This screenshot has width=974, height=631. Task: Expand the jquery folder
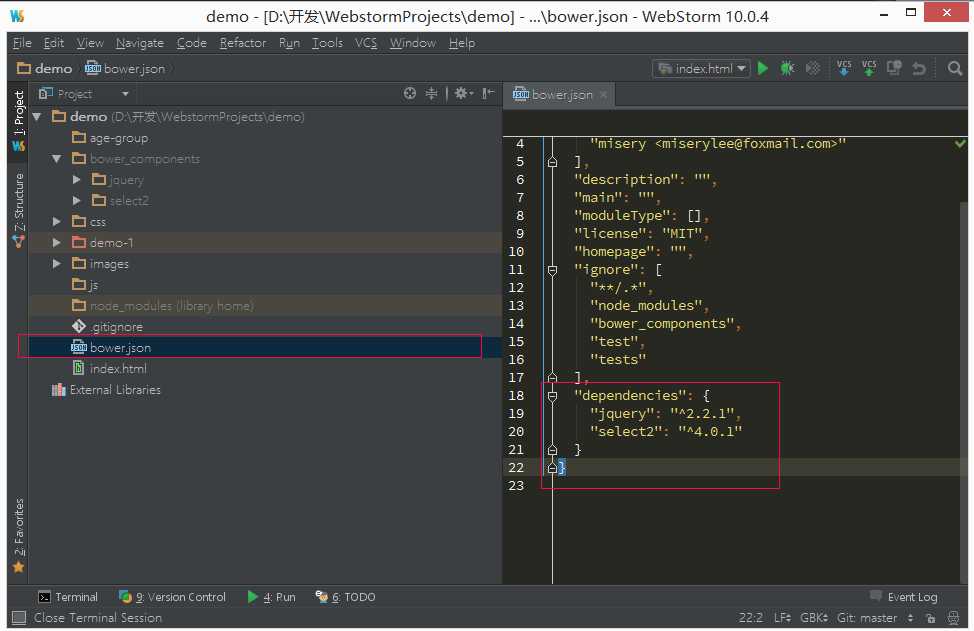click(77, 180)
